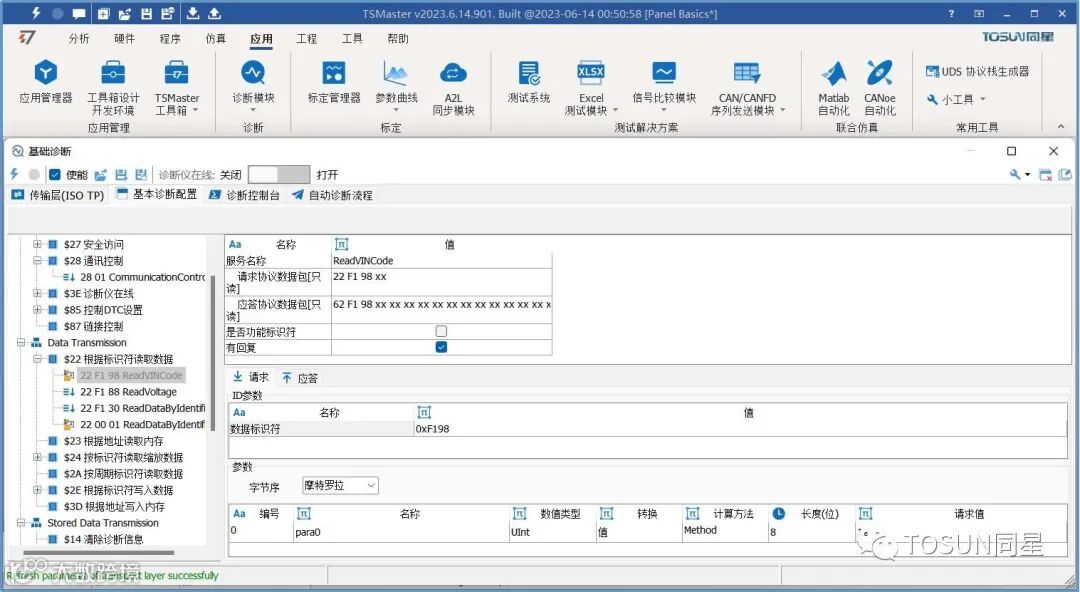Image resolution: width=1080 pixels, height=592 pixels.
Task: Switch to the 传输层(ISO TP) tab
Action: pos(58,195)
